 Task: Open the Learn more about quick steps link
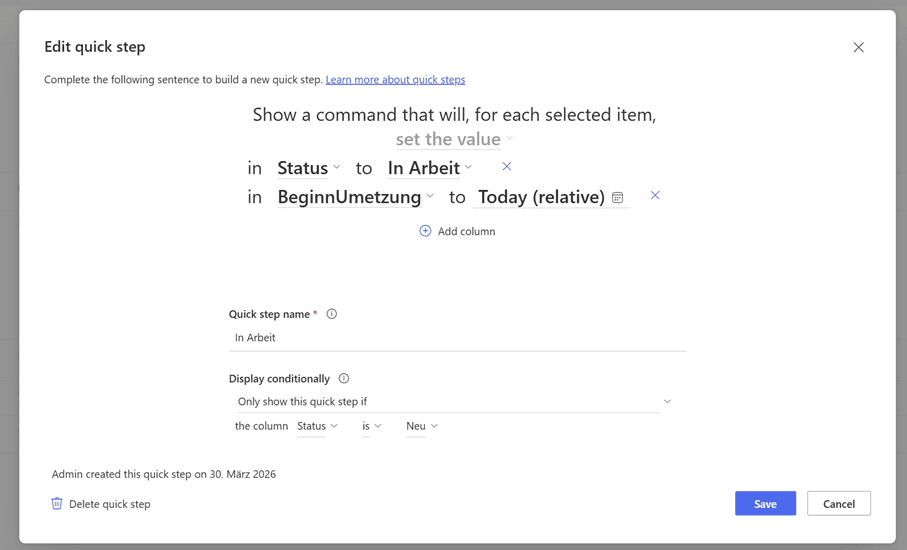coord(395,80)
